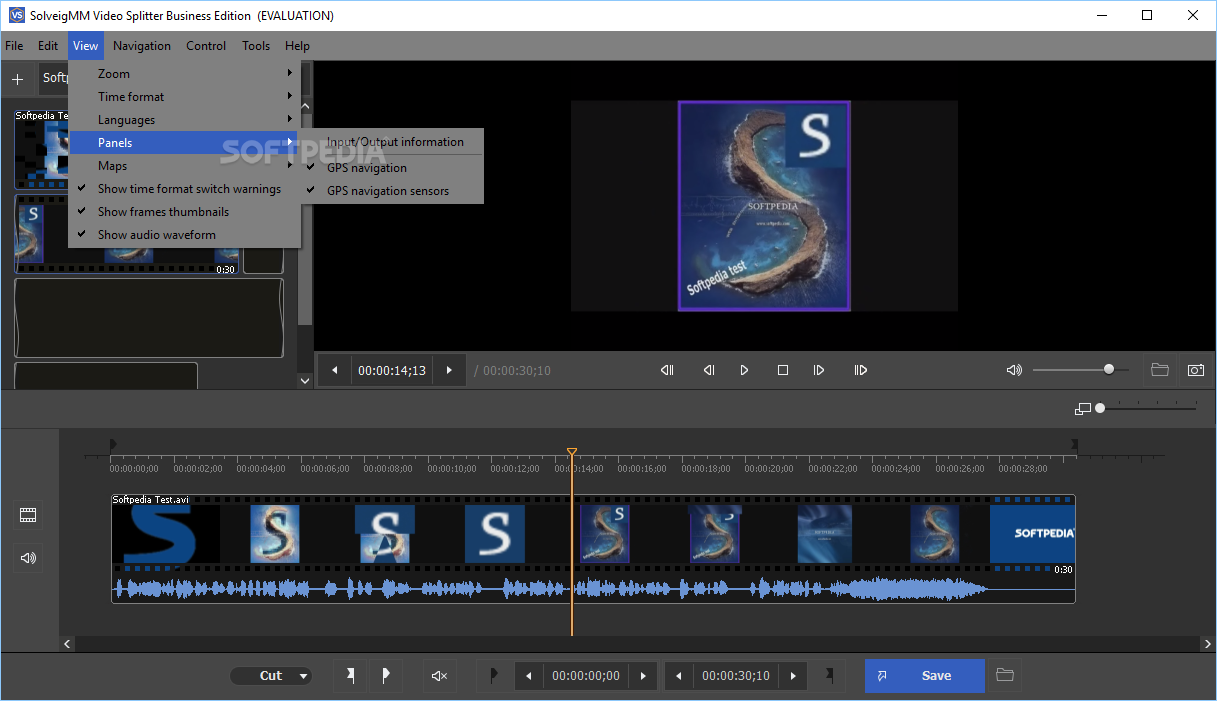Decrease fragment start time
The image size is (1217, 701).
[x=529, y=676]
